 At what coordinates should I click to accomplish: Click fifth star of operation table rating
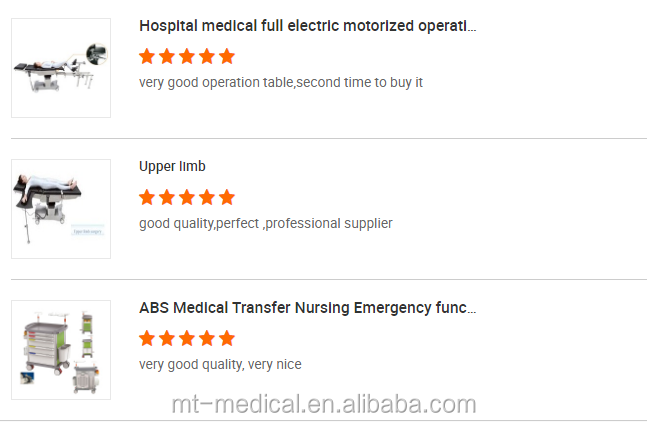tap(227, 56)
